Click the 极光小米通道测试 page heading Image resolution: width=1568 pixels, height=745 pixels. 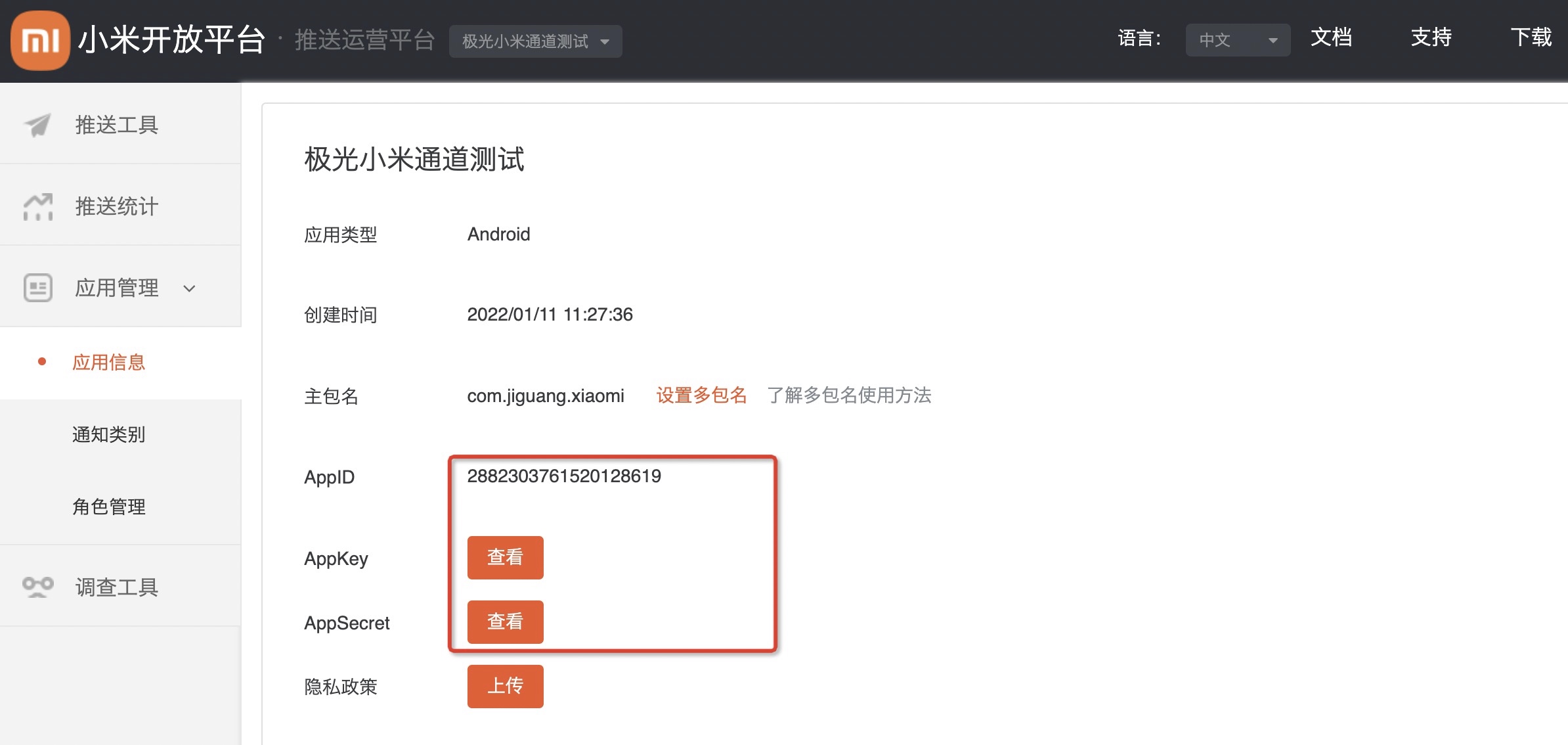(x=414, y=160)
